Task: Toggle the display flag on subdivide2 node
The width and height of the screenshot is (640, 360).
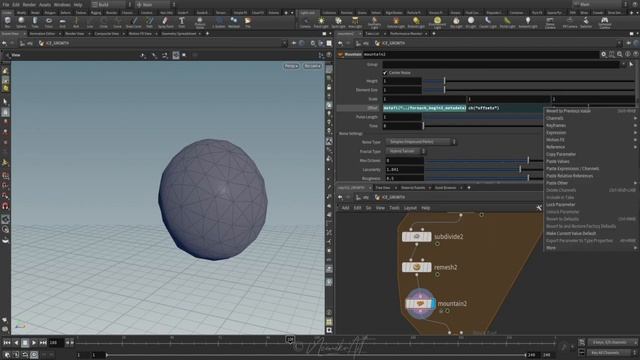Action: click(x=429, y=237)
